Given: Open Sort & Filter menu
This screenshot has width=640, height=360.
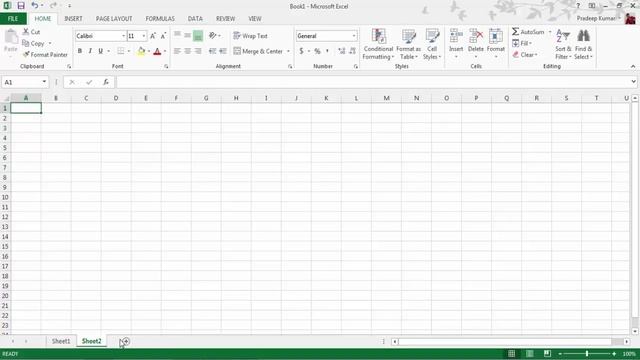Looking at the screenshot, I should click(563, 44).
